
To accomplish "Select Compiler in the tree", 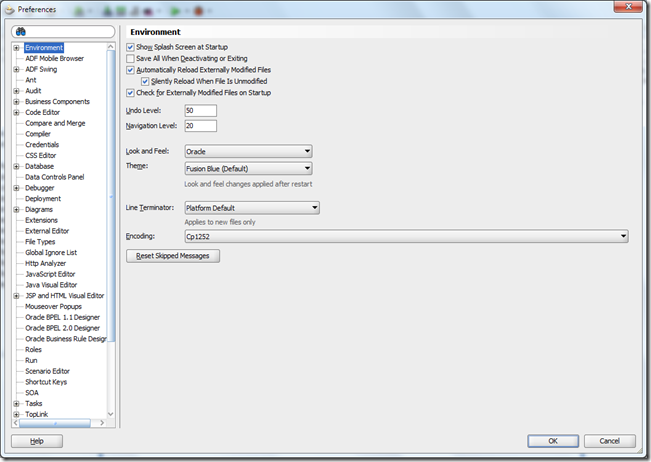I will pyautogui.click(x=38, y=134).
